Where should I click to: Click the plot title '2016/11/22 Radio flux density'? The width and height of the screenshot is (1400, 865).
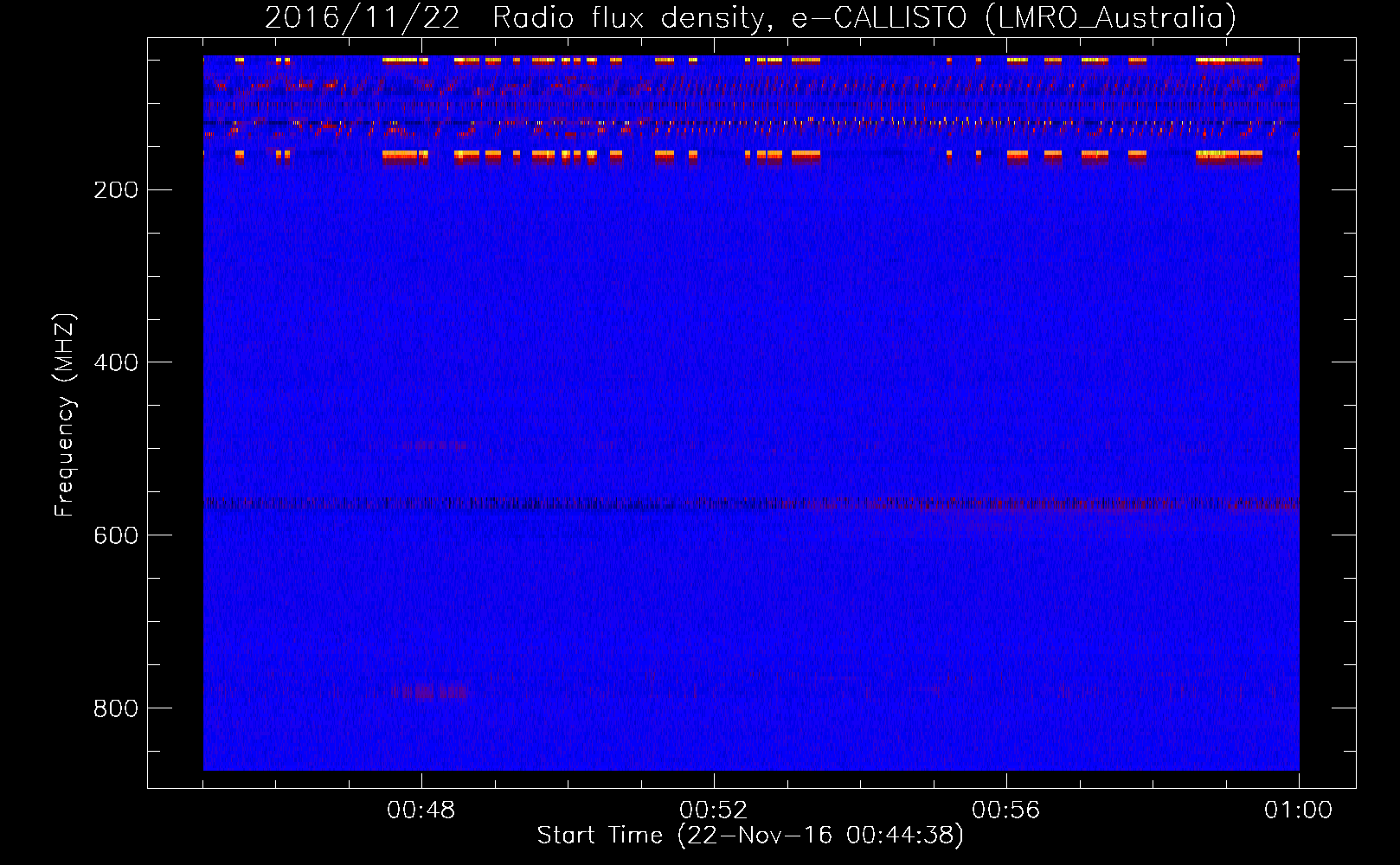point(517,18)
